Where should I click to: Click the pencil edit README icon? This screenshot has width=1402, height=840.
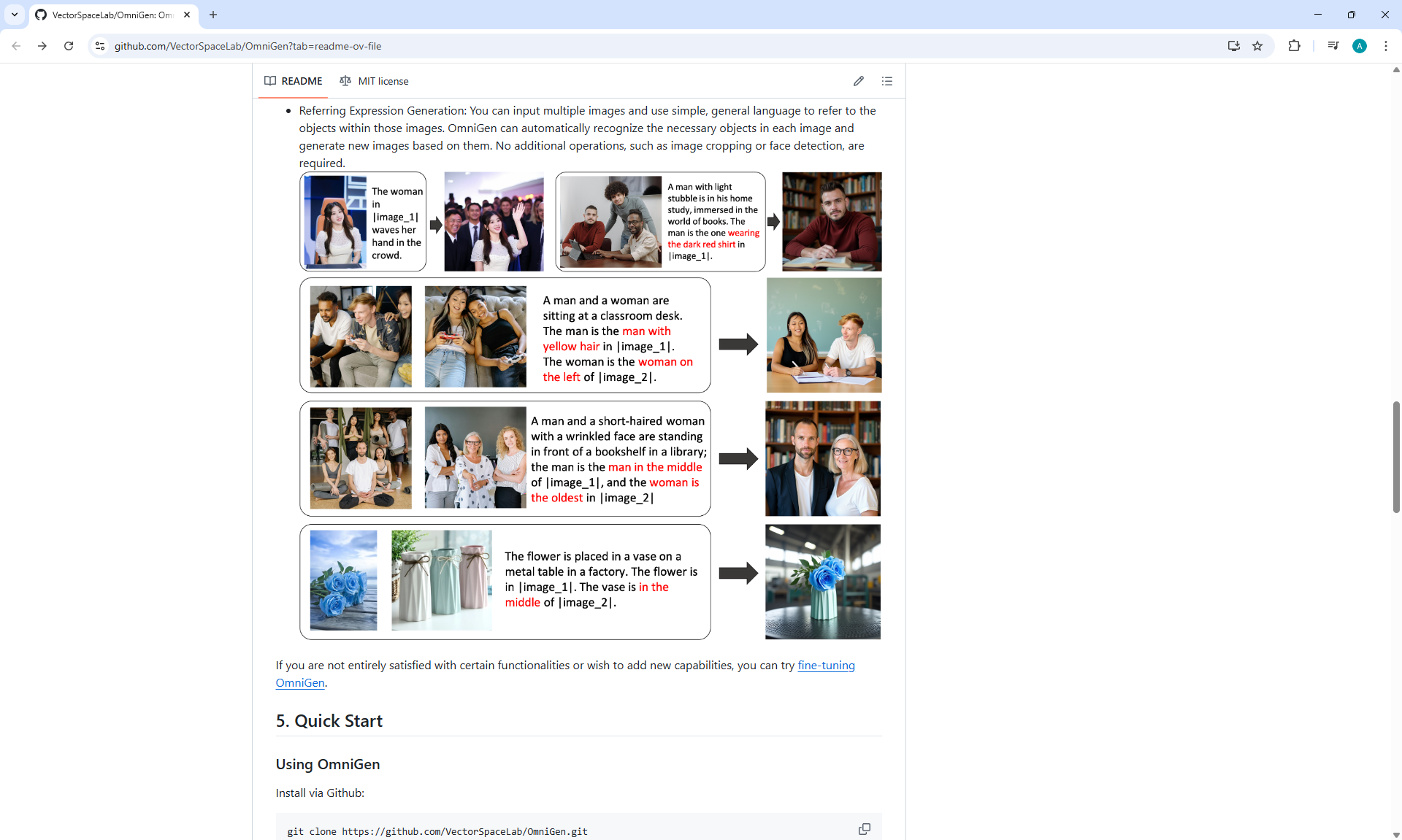click(858, 81)
